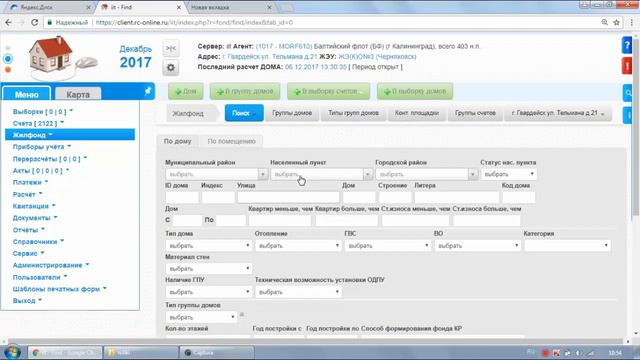Open the agent link (1017 - MORF610)
Image resolution: width=640 pixels, height=360 pixels.
(284, 47)
